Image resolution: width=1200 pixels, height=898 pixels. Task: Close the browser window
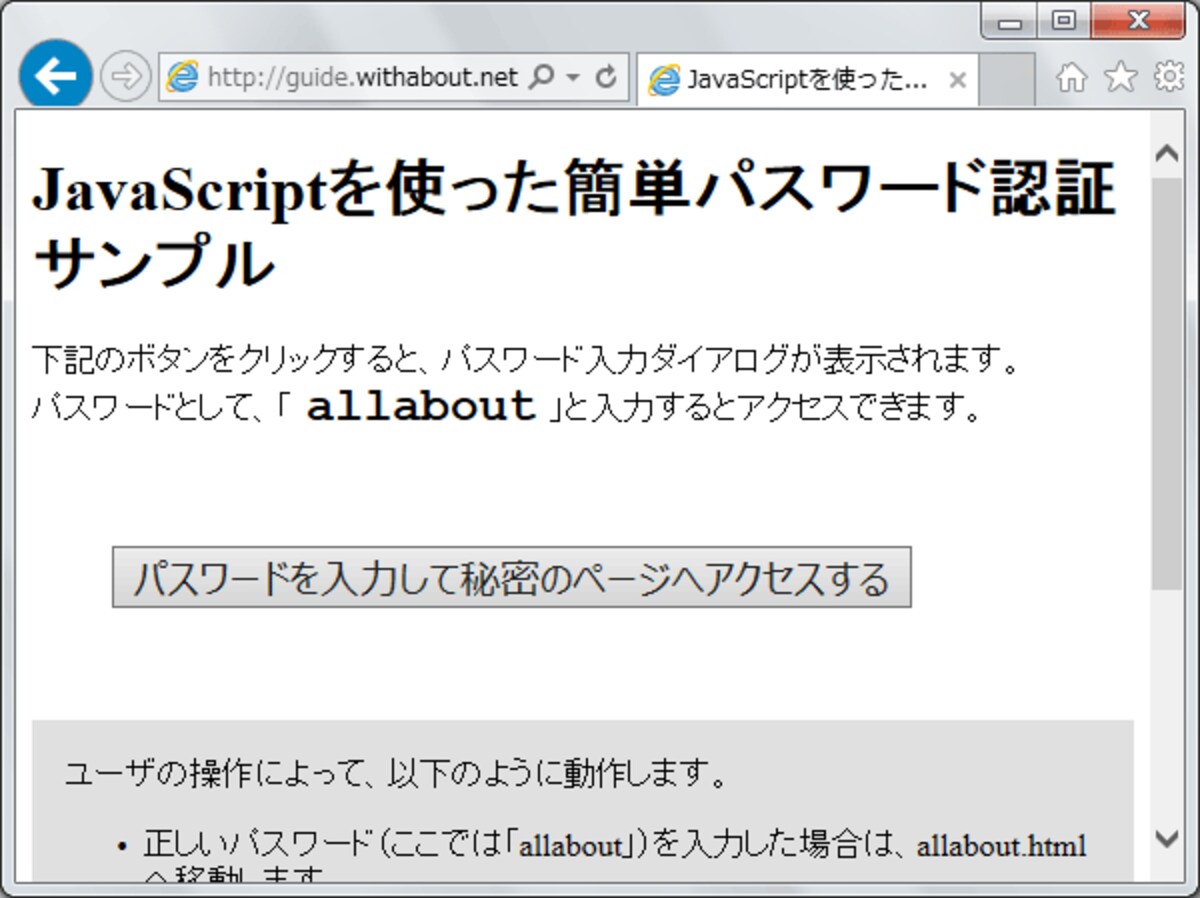[1137, 22]
